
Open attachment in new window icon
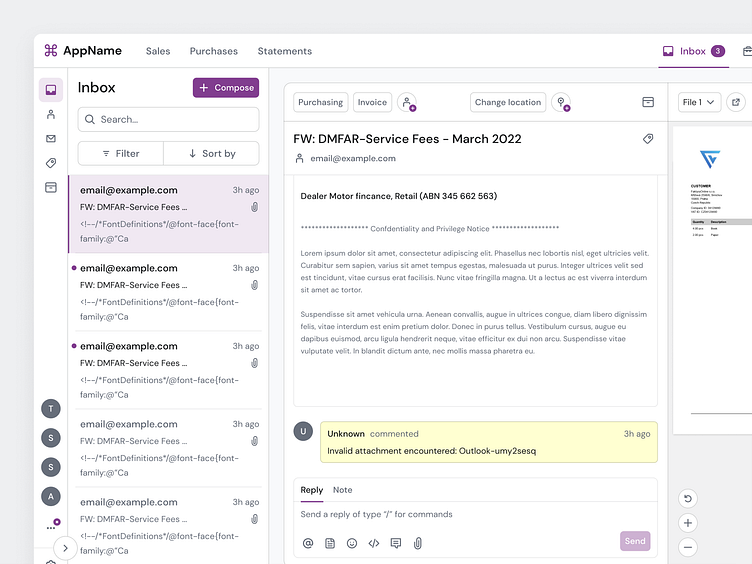point(736,102)
